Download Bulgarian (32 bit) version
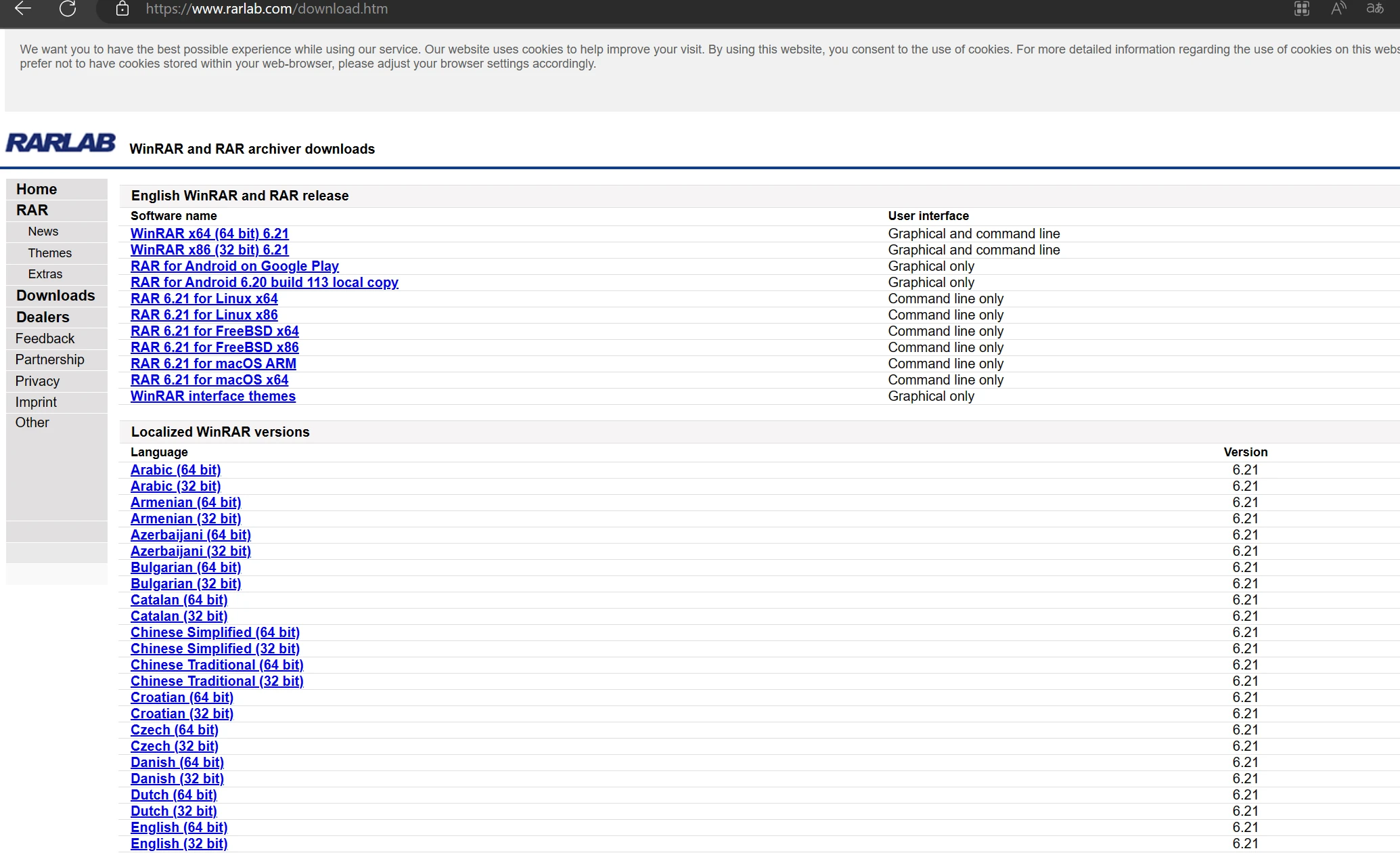 pos(186,584)
